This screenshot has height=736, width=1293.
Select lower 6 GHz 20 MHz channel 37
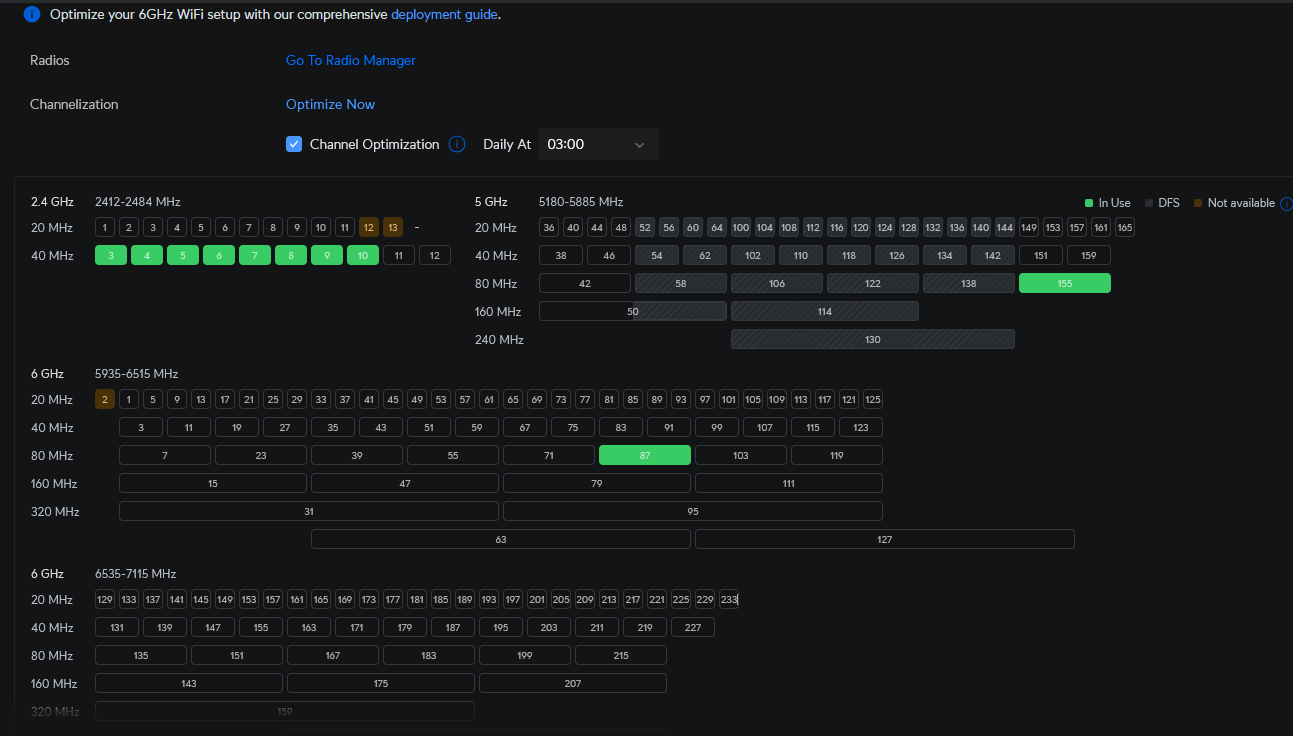click(345, 399)
